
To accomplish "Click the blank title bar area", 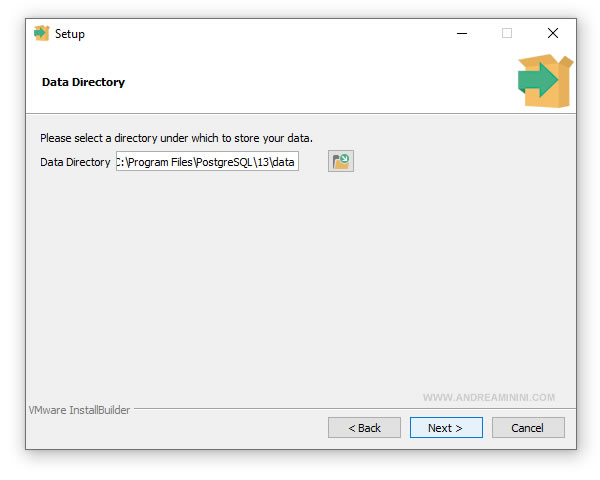I will (268, 33).
